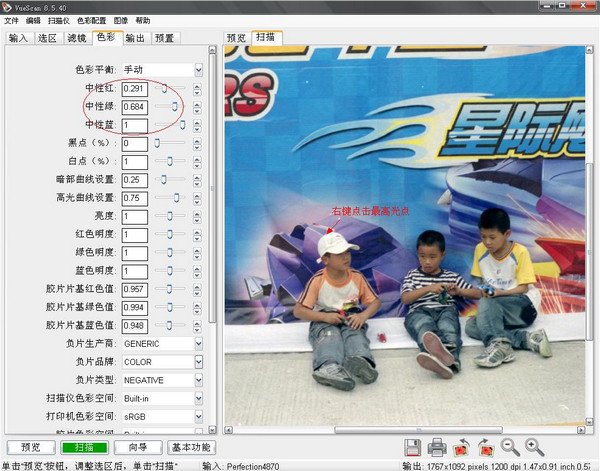Switch to the 预览 tab
The image size is (600, 471).
click(x=236, y=38)
